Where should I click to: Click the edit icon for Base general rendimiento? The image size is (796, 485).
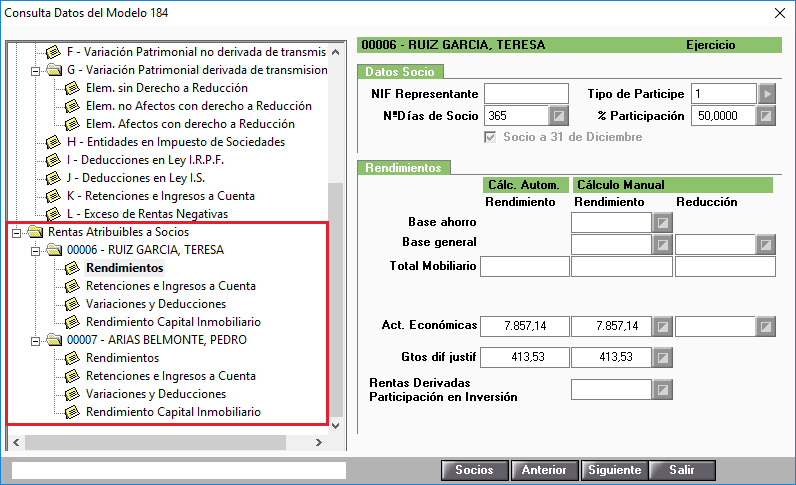662,245
